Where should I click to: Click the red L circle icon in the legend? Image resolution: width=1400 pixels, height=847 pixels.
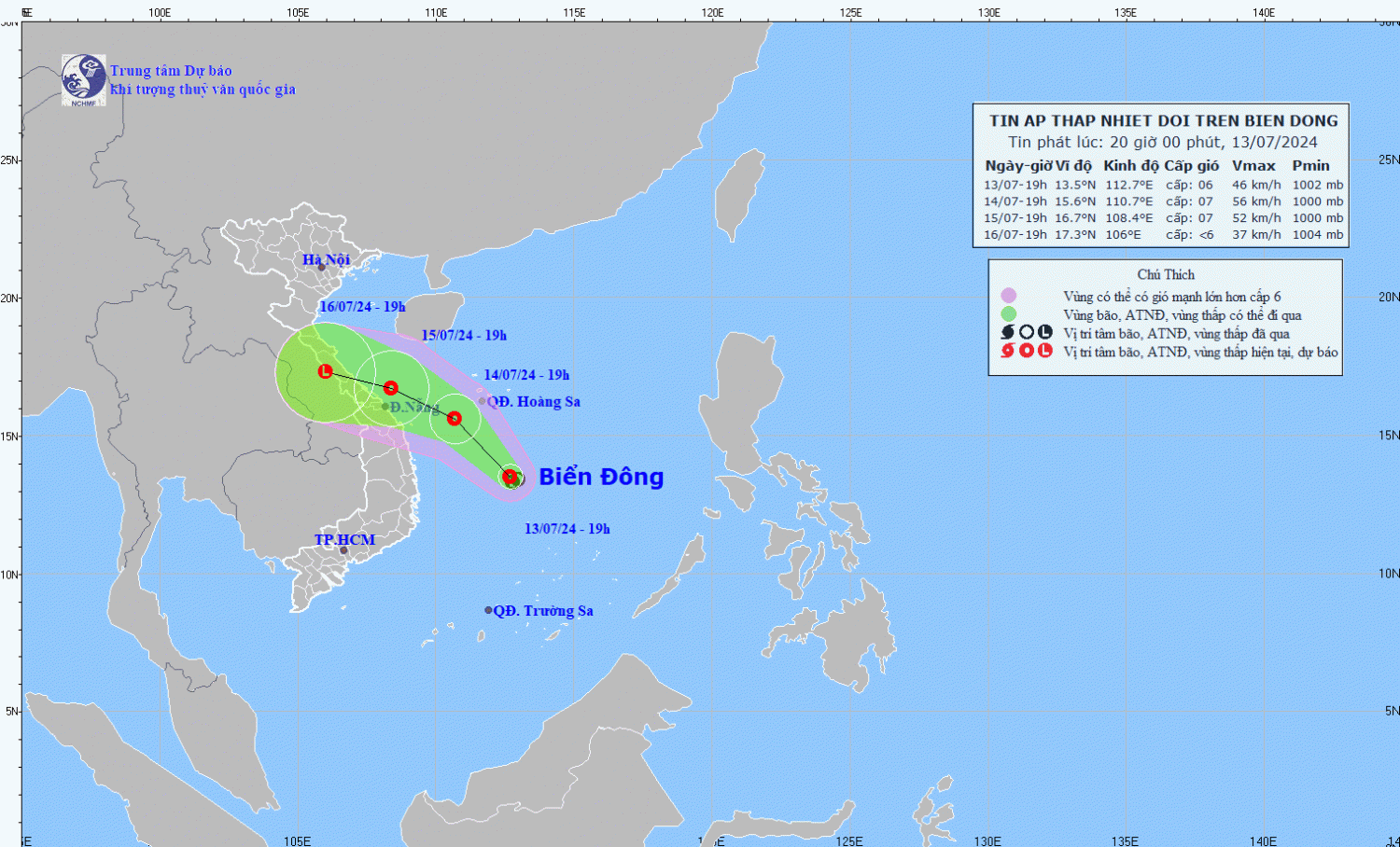click(1045, 351)
